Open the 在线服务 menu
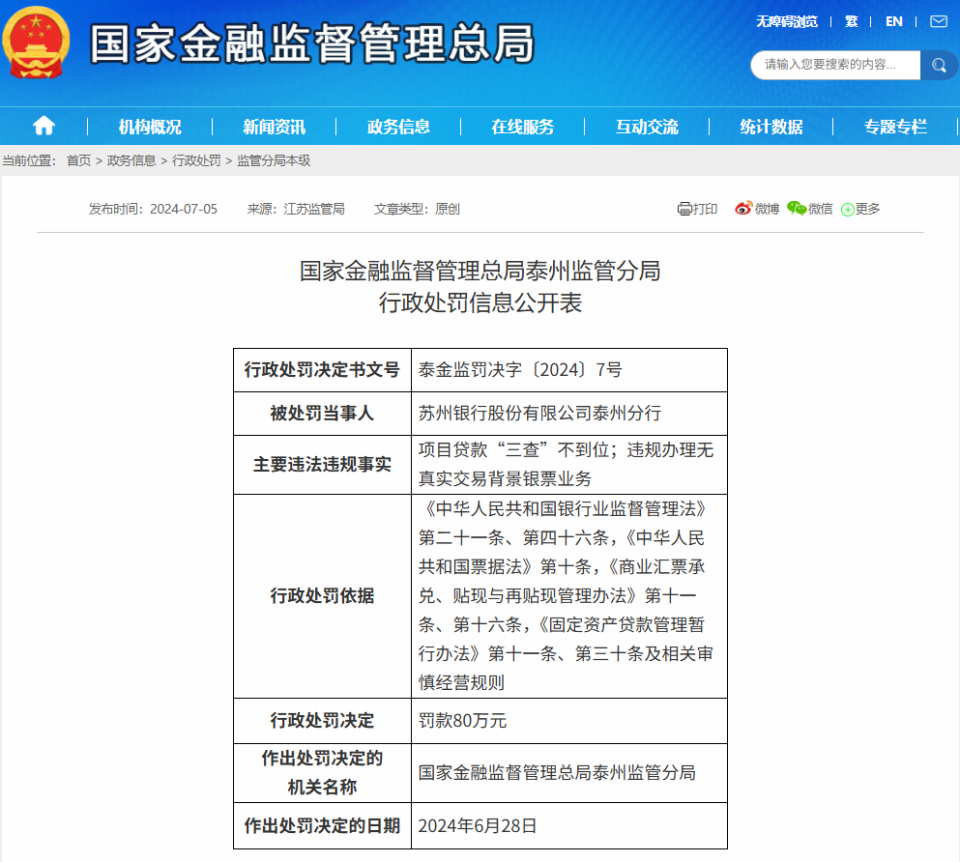 [523, 127]
